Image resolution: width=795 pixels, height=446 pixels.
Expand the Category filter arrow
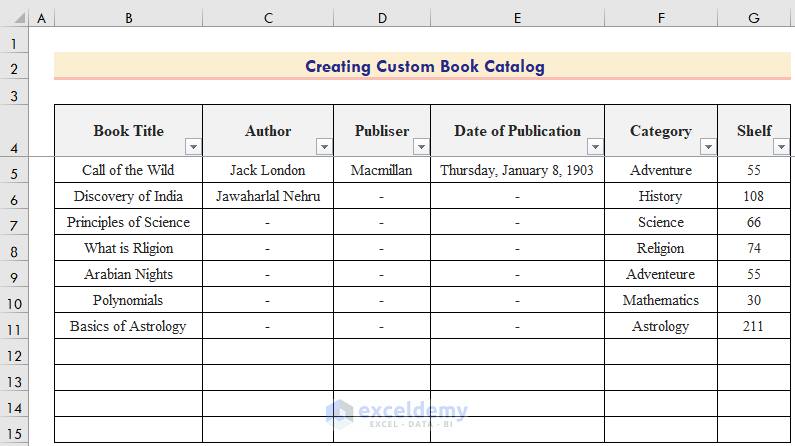pyautogui.click(x=708, y=147)
